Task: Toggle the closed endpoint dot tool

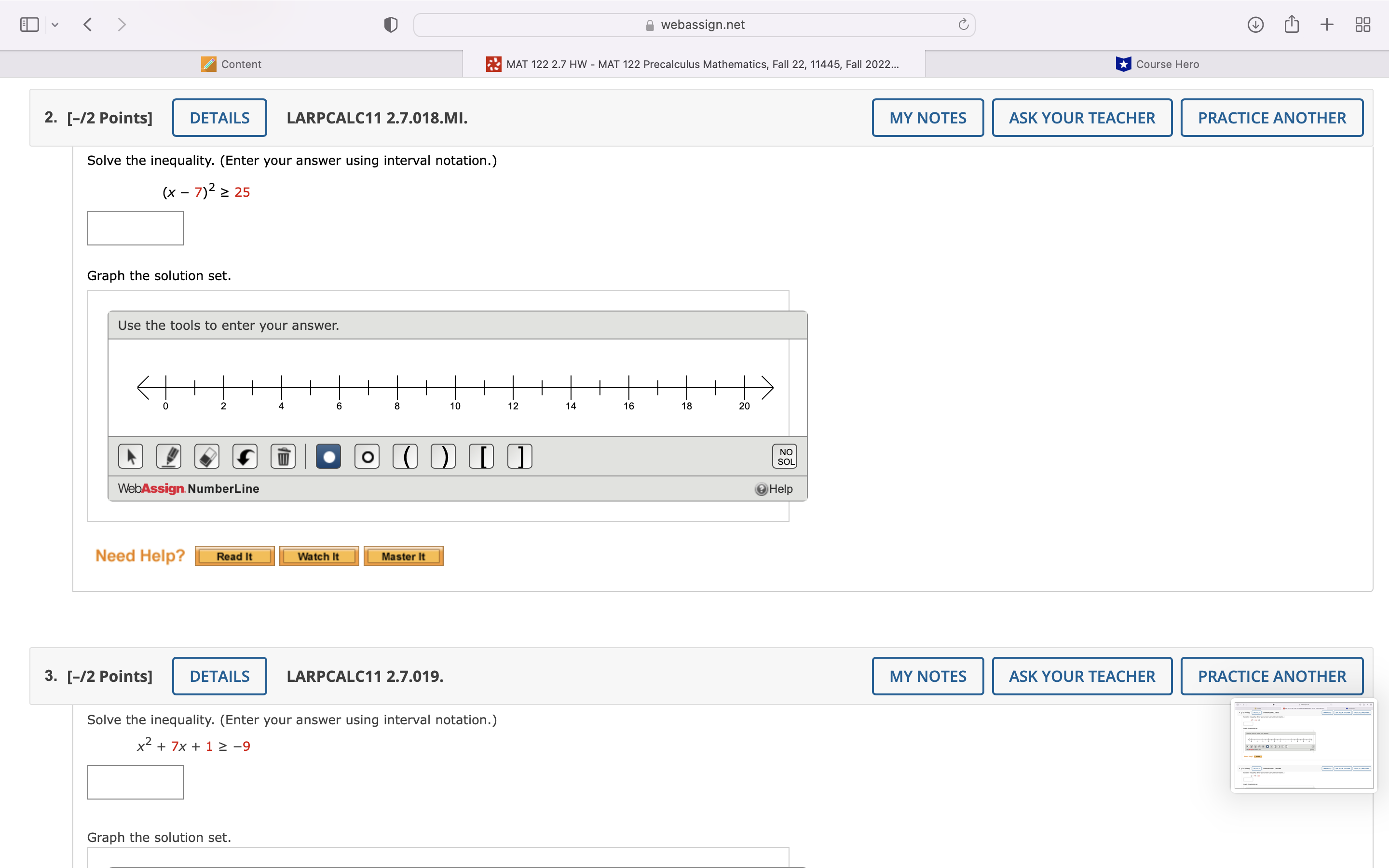Action: (328, 456)
